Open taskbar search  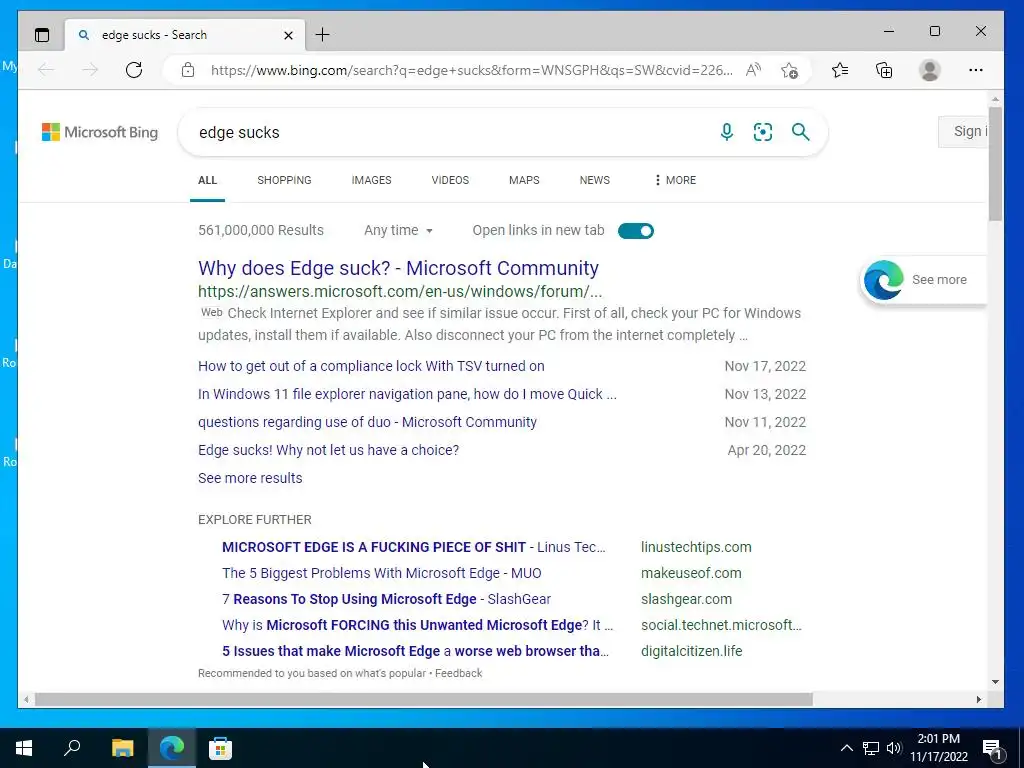click(72, 748)
